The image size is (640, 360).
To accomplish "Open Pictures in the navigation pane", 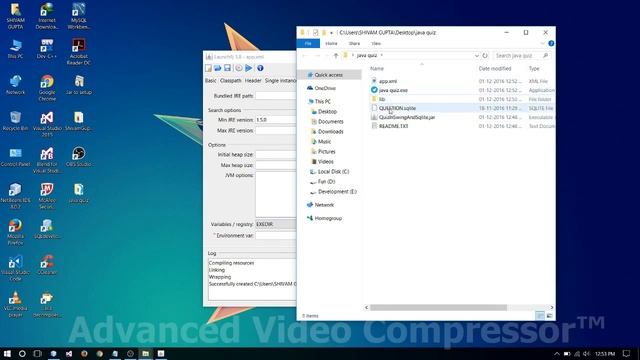I will click(x=327, y=151).
